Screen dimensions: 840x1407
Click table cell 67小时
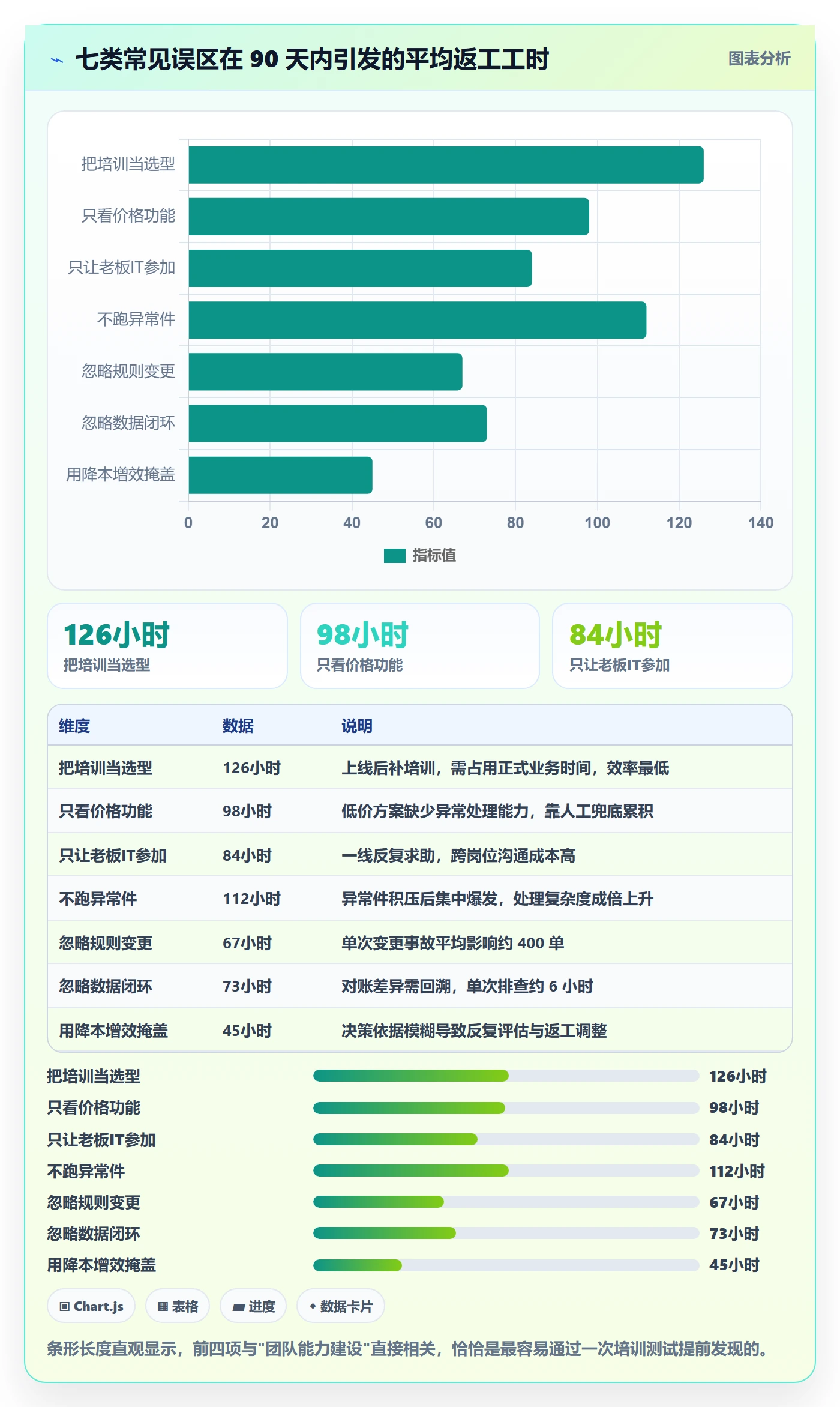tap(247, 943)
